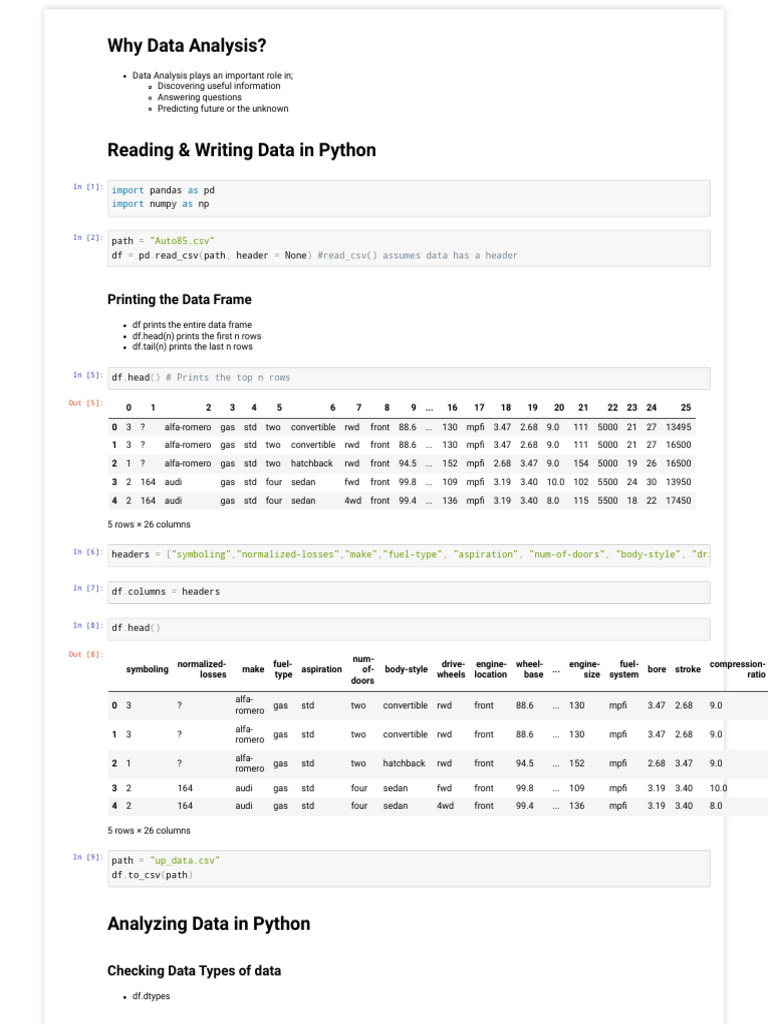Click the 'Why Data Analysis?' heading
This screenshot has height=1024, width=768.
pyautogui.click(x=187, y=46)
